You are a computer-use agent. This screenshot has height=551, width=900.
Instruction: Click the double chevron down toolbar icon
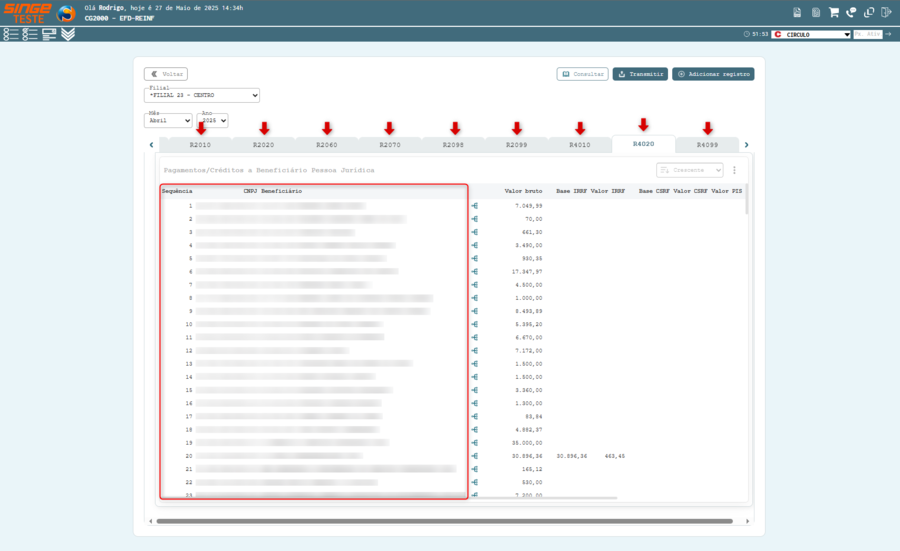[x=68, y=34]
